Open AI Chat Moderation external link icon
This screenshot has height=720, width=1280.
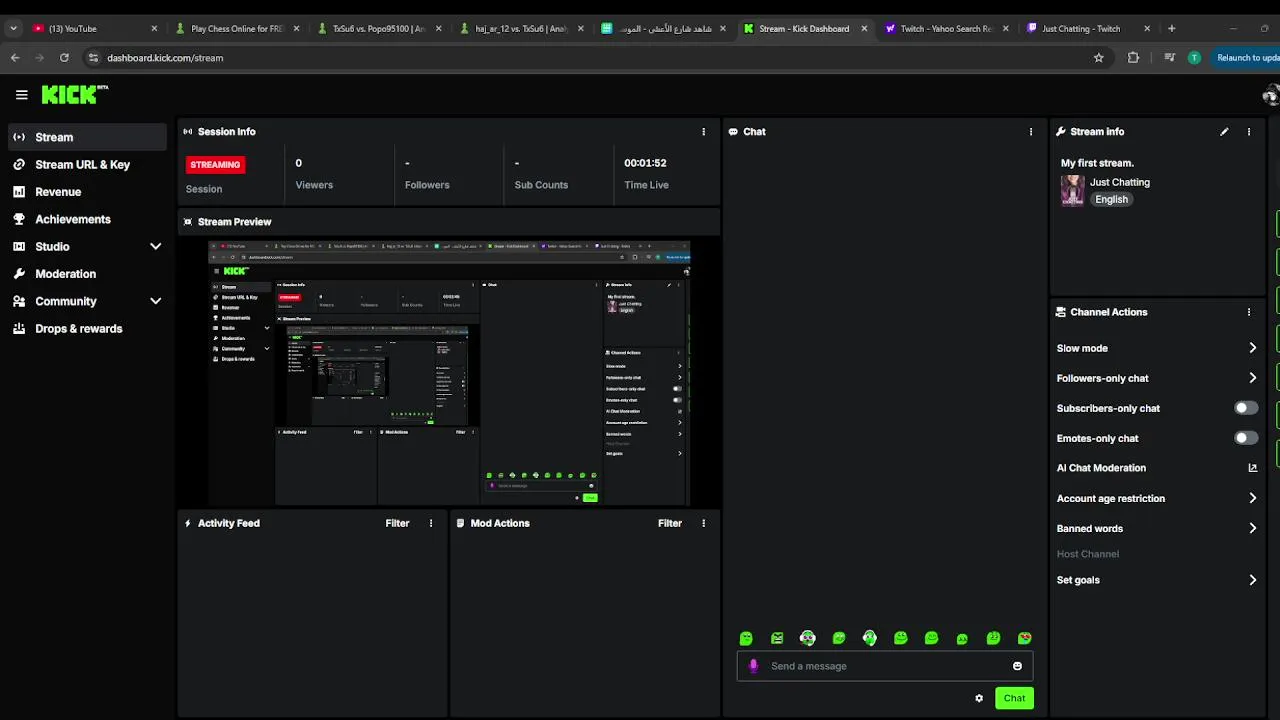pyautogui.click(x=1252, y=468)
